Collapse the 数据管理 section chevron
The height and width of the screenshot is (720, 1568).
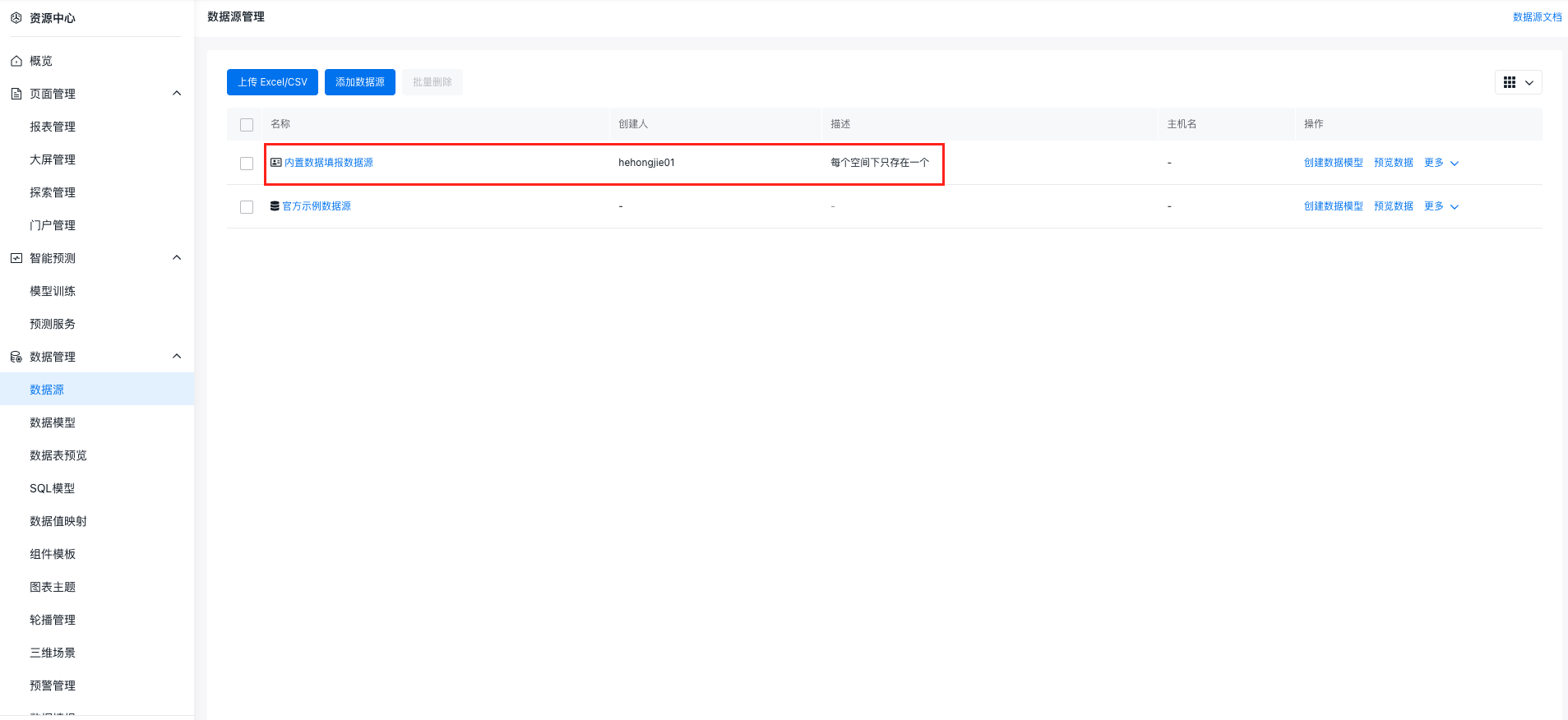177,357
